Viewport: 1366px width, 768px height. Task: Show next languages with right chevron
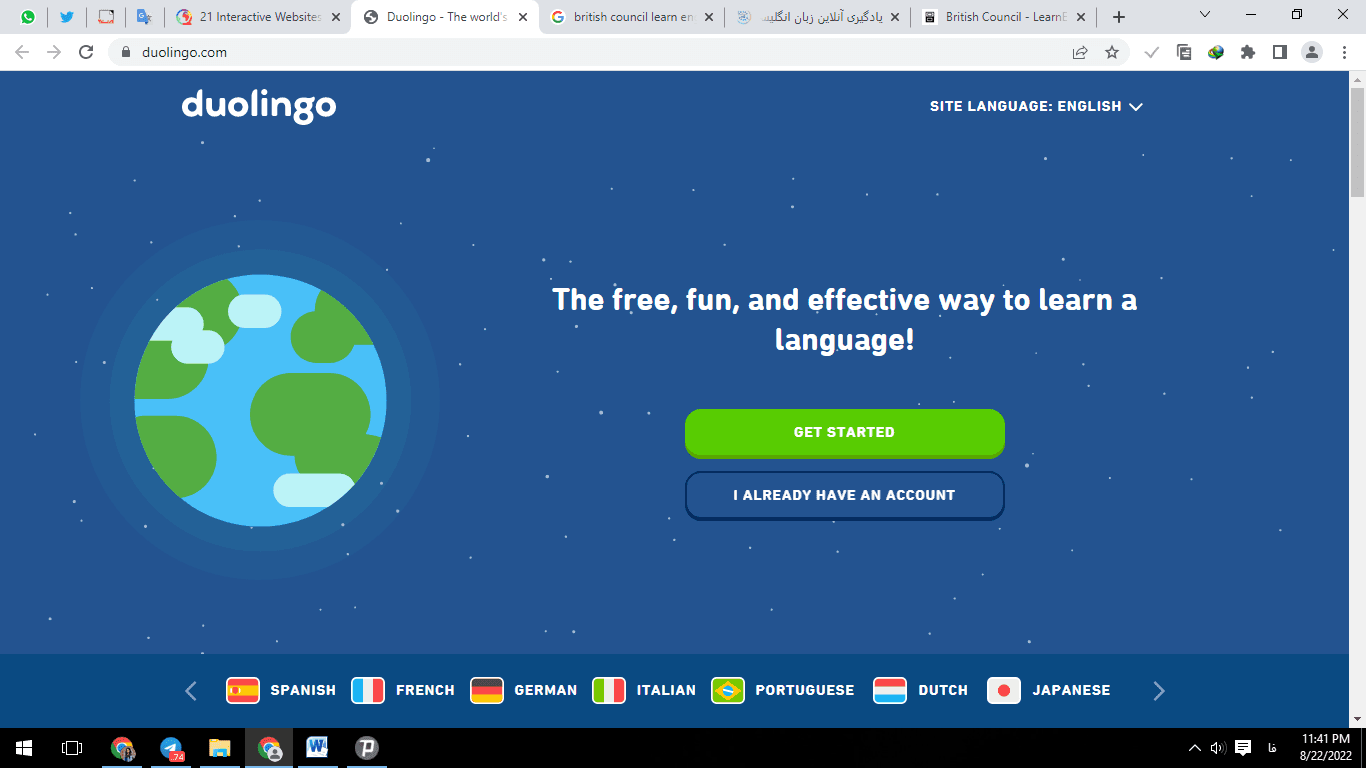(x=1159, y=690)
